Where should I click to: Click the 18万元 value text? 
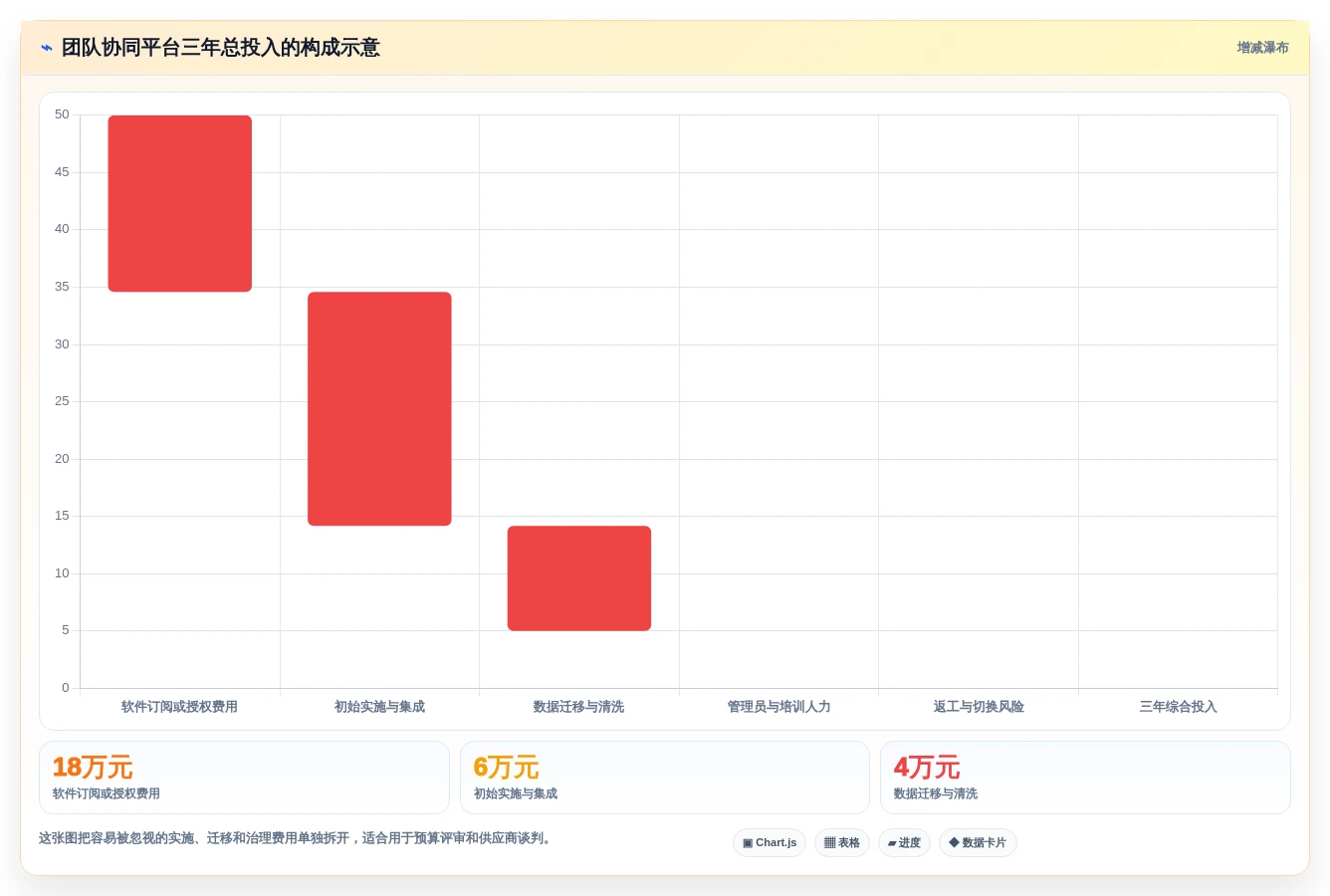point(93,768)
